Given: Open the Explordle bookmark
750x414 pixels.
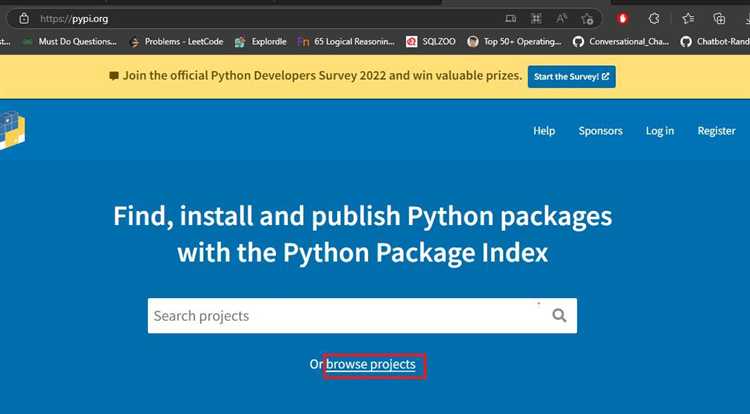Looking at the screenshot, I should [x=261, y=42].
